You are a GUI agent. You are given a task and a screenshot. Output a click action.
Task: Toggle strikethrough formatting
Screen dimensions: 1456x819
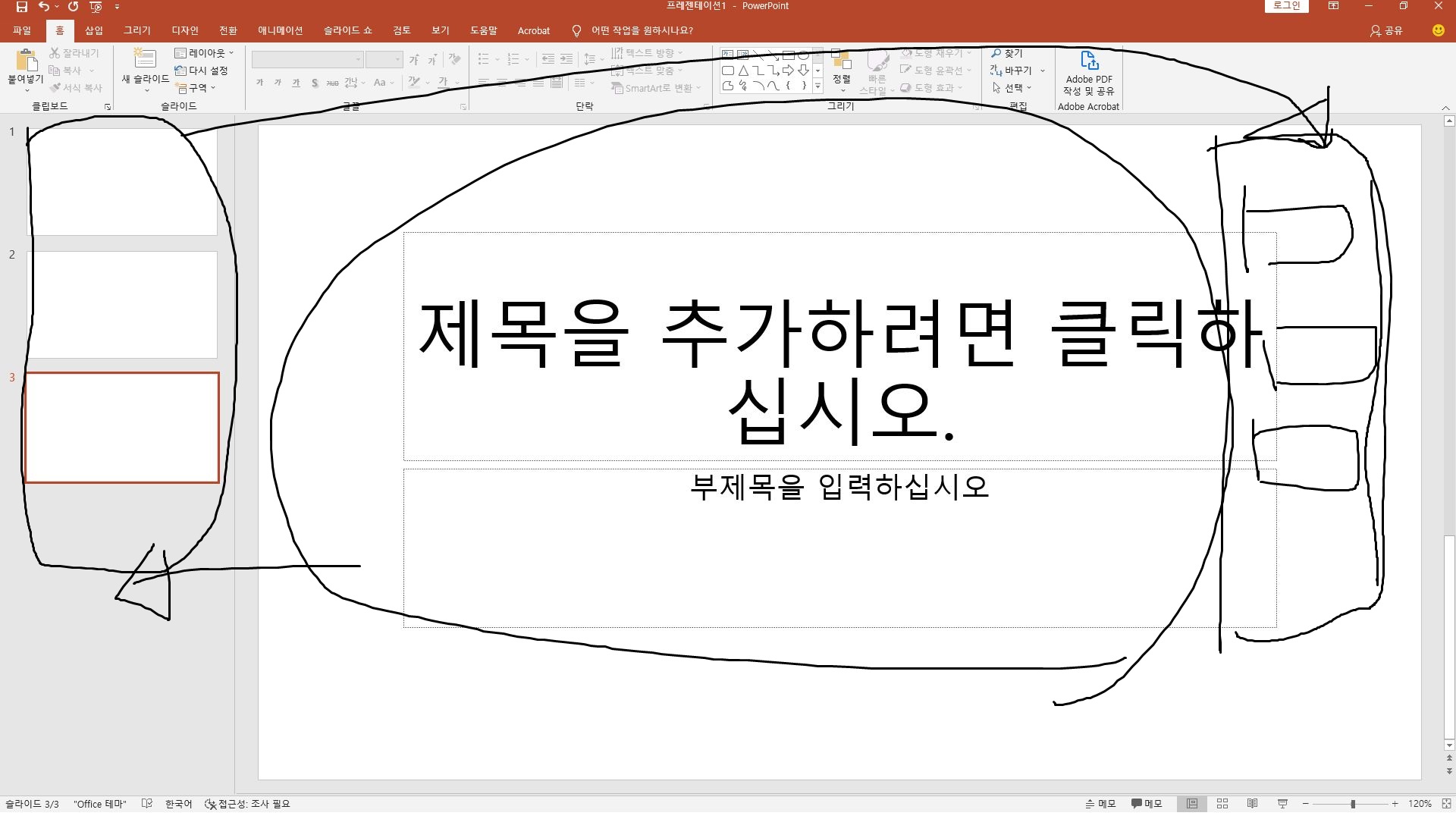pos(332,83)
